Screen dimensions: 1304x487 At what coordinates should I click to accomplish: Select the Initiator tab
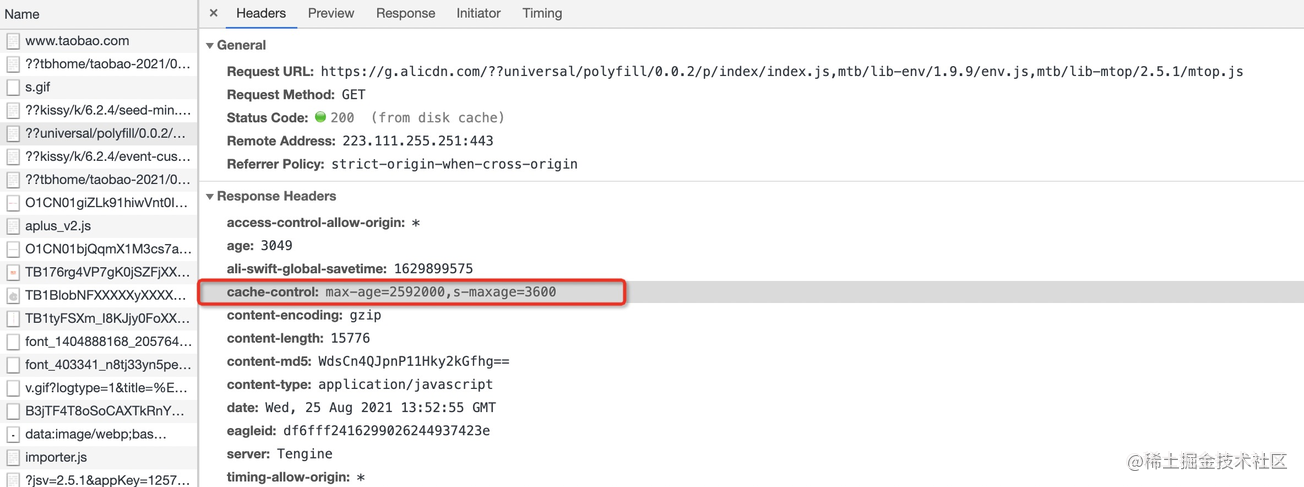tap(478, 13)
